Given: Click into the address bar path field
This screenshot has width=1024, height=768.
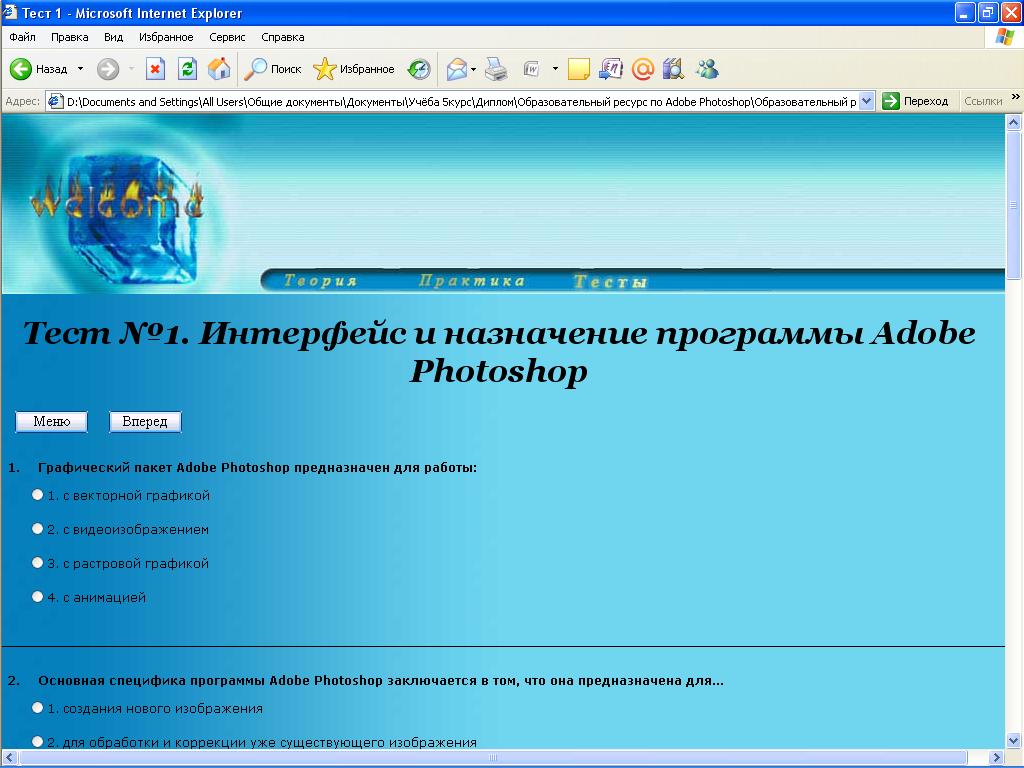Looking at the screenshot, I should [461, 101].
